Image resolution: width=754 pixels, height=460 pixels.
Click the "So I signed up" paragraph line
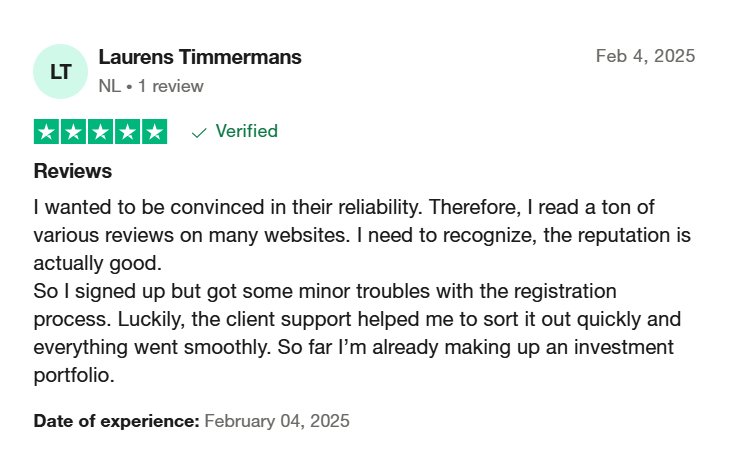pyautogui.click(x=325, y=291)
